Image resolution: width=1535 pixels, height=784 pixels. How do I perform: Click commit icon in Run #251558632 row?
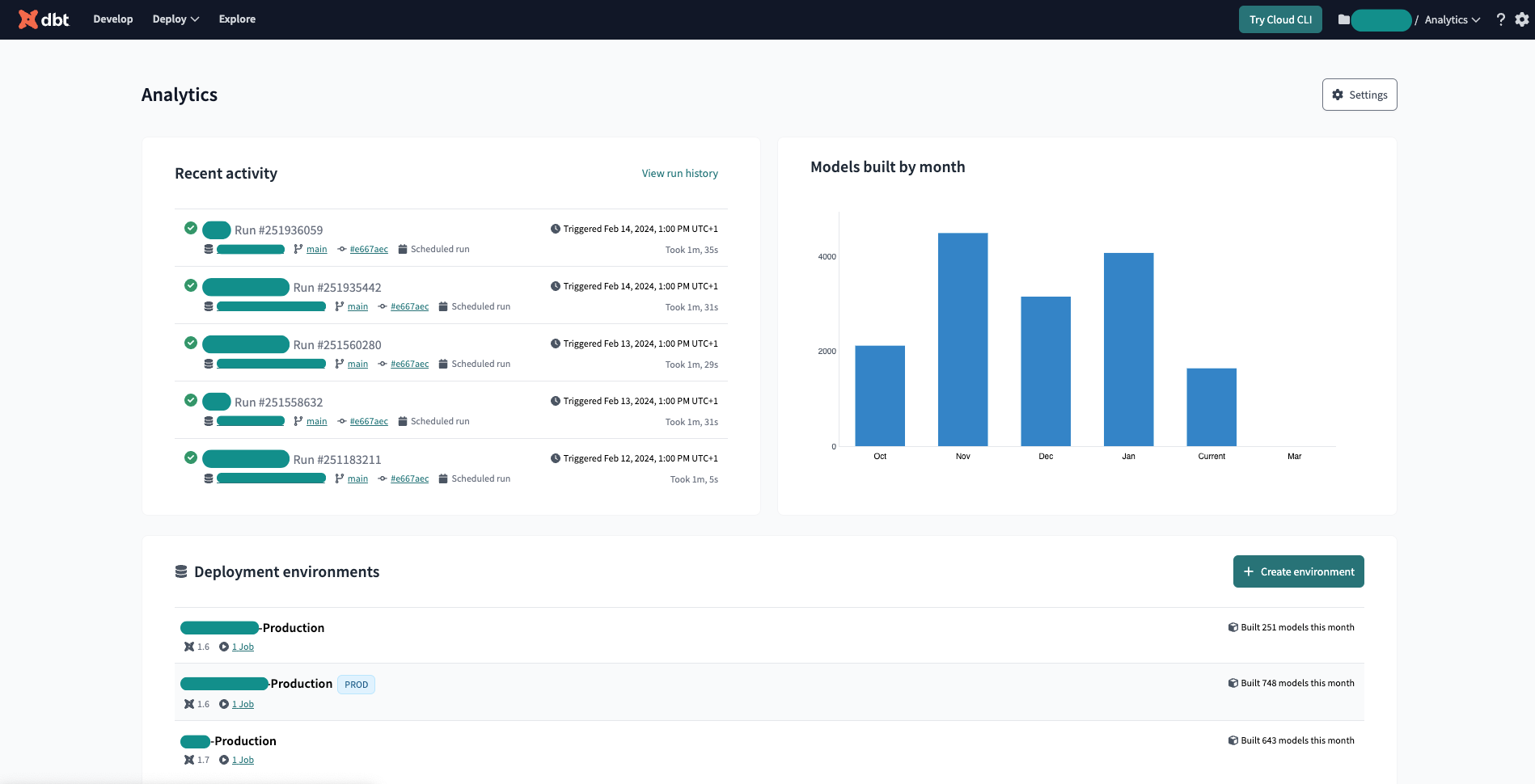pos(342,421)
